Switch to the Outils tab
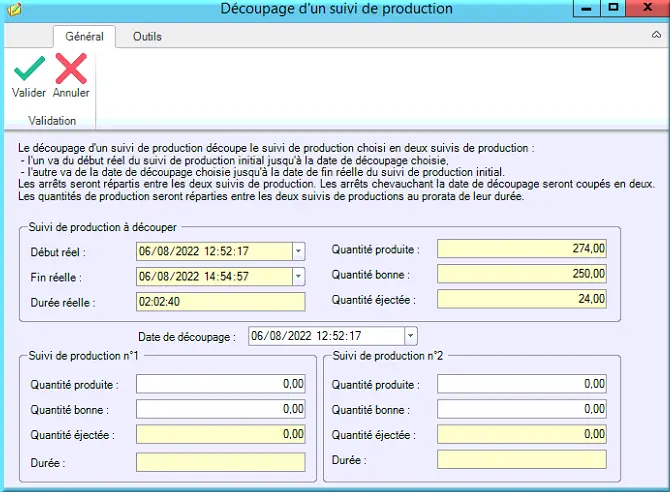 click(x=147, y=37)
